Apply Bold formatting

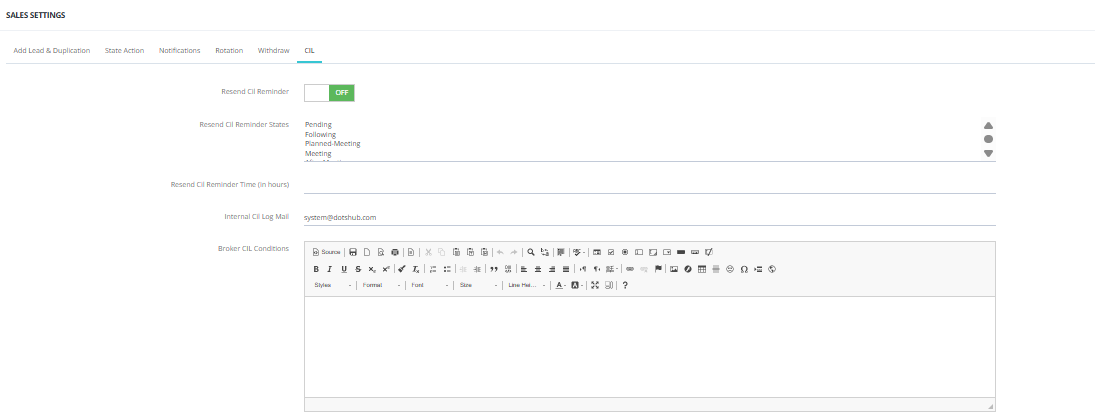coord(316,269)
